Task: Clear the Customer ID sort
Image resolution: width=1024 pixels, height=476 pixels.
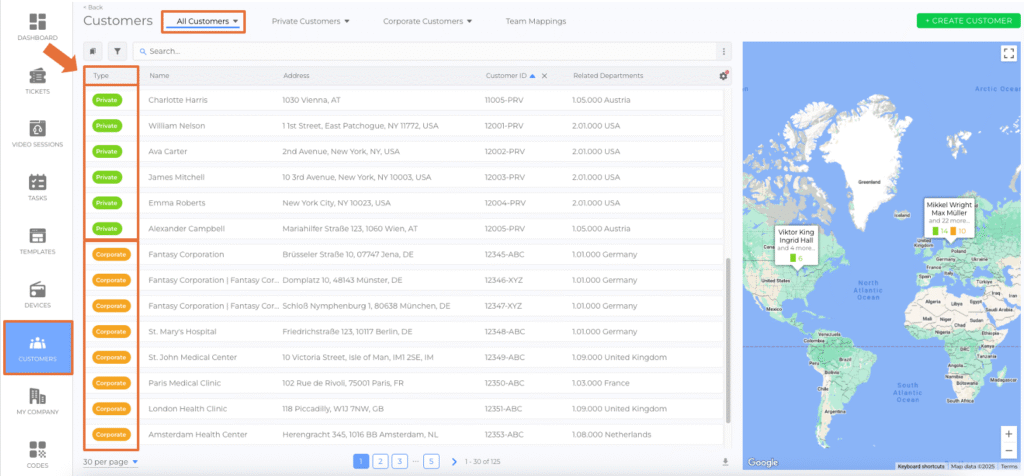Action: (544, 76)
